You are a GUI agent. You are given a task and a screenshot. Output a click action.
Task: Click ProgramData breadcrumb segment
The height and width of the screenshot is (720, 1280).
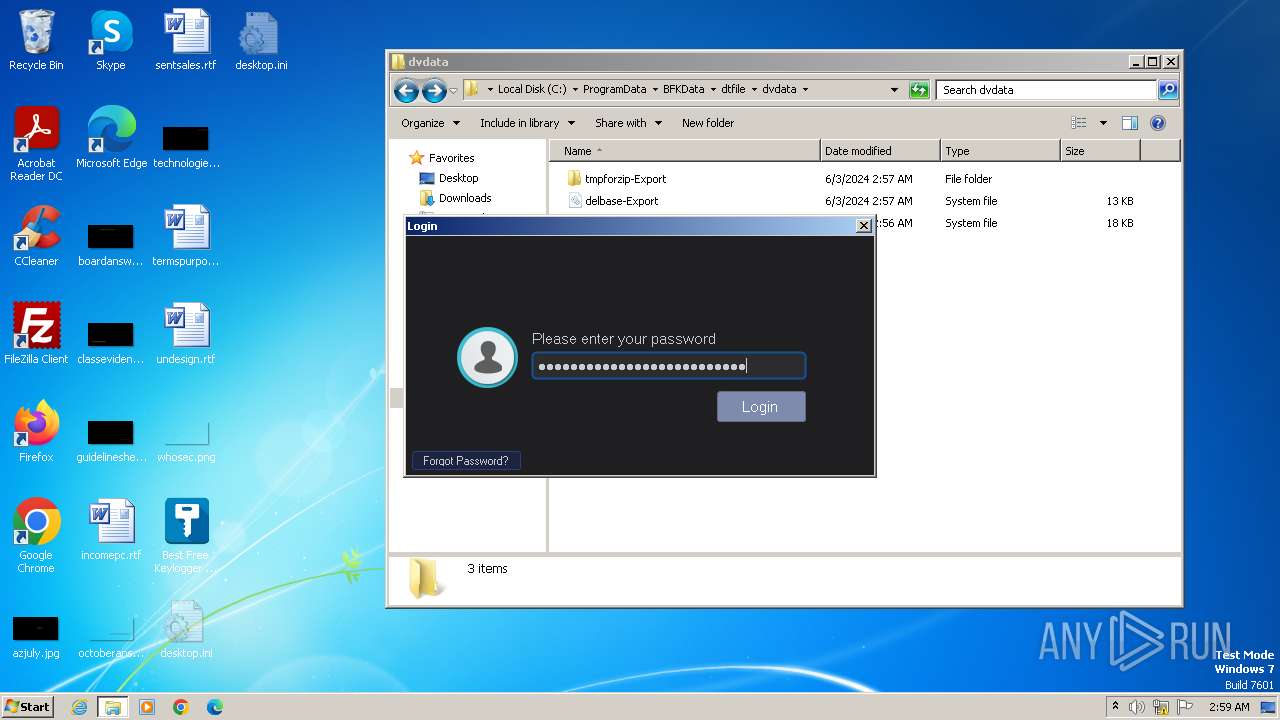point(614,89)
